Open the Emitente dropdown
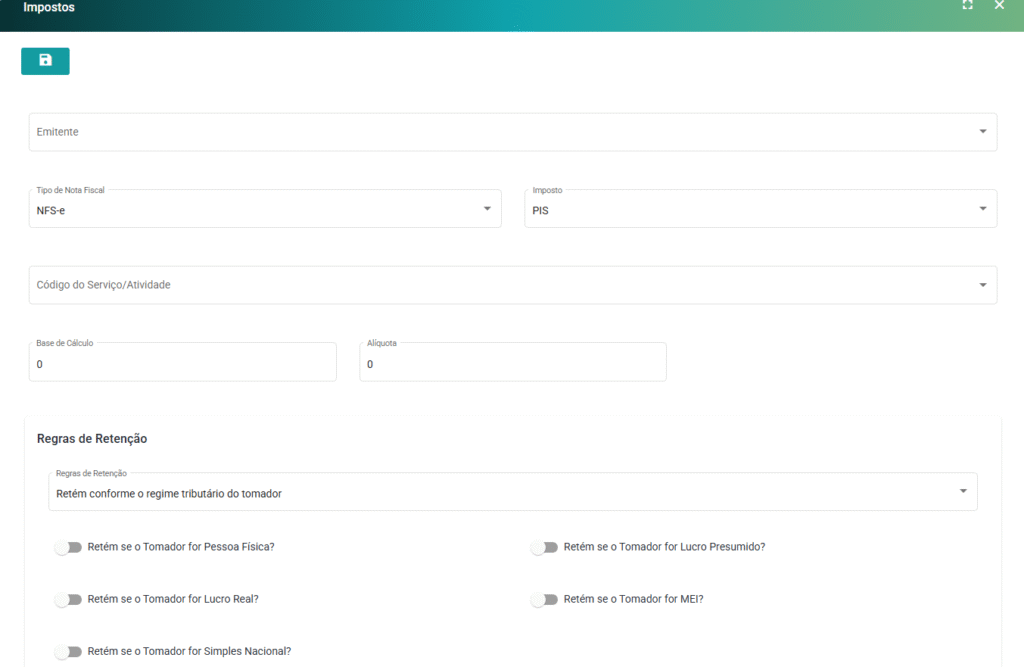The width and height of the screenshot is (1024, 667). (x=500, y=132)
